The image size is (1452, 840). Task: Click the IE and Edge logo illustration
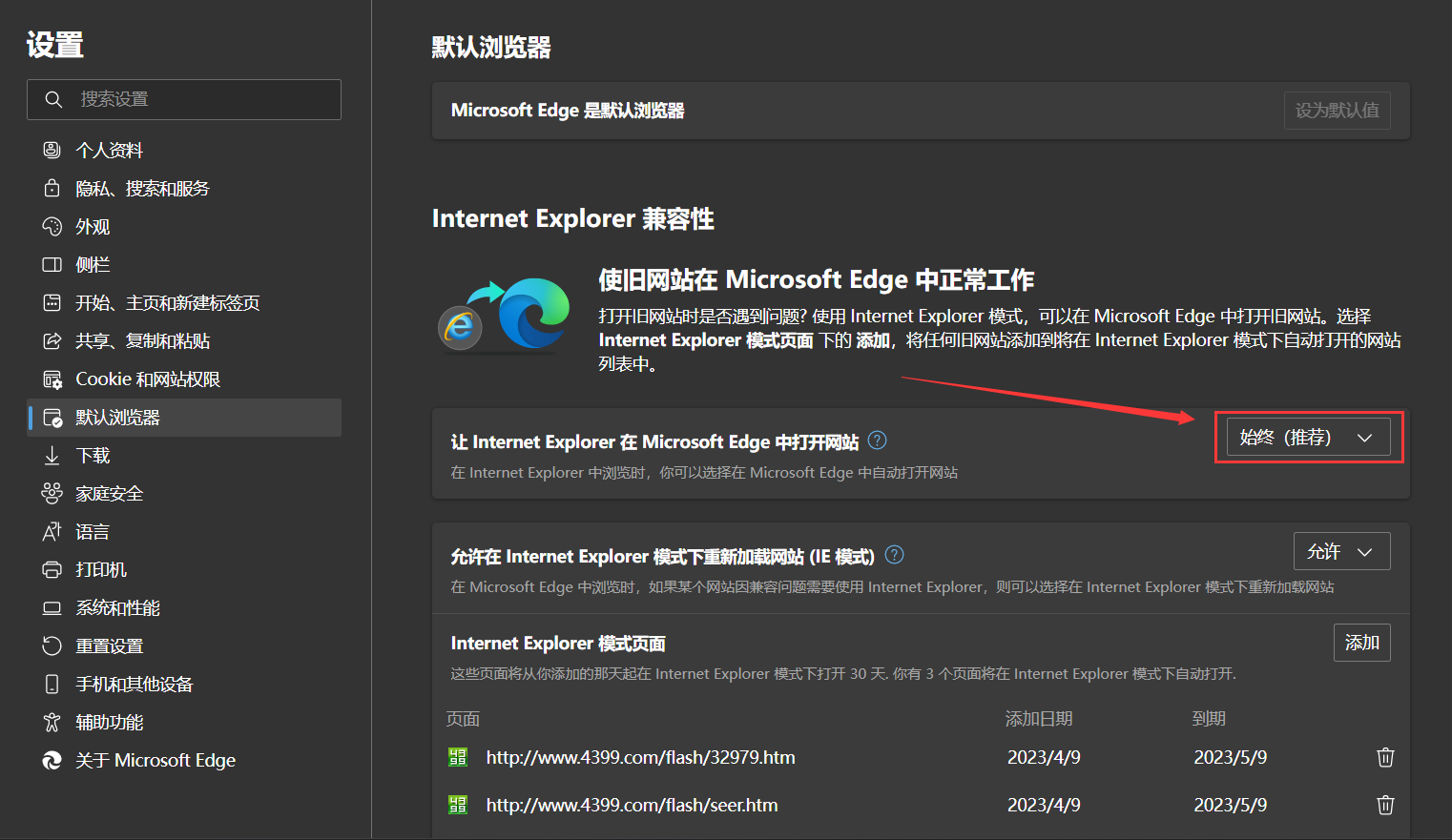click(505, 315)
